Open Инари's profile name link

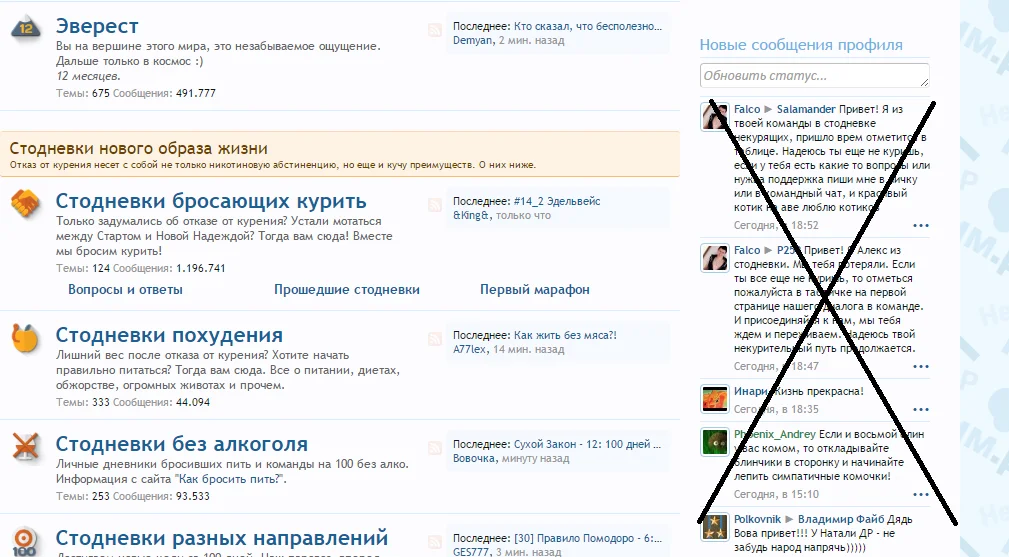[751, 391]
